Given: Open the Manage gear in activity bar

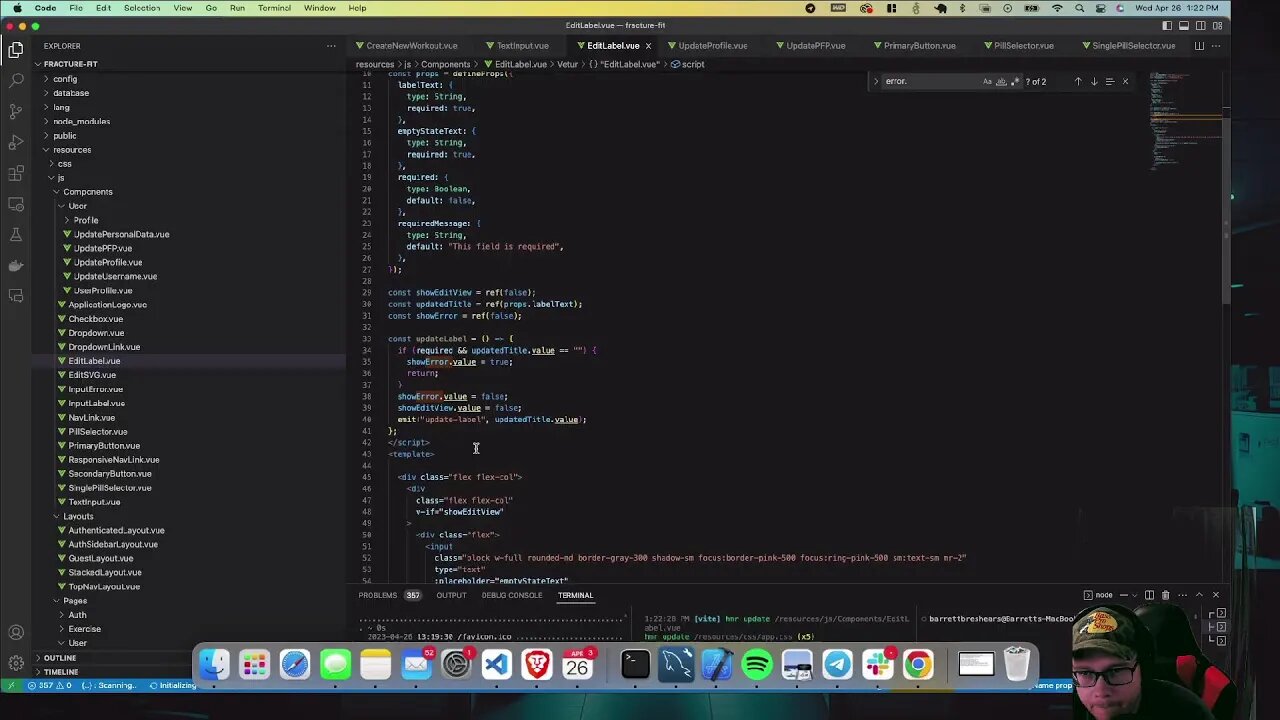Looking at the screenshot, I should coord(16,662).
